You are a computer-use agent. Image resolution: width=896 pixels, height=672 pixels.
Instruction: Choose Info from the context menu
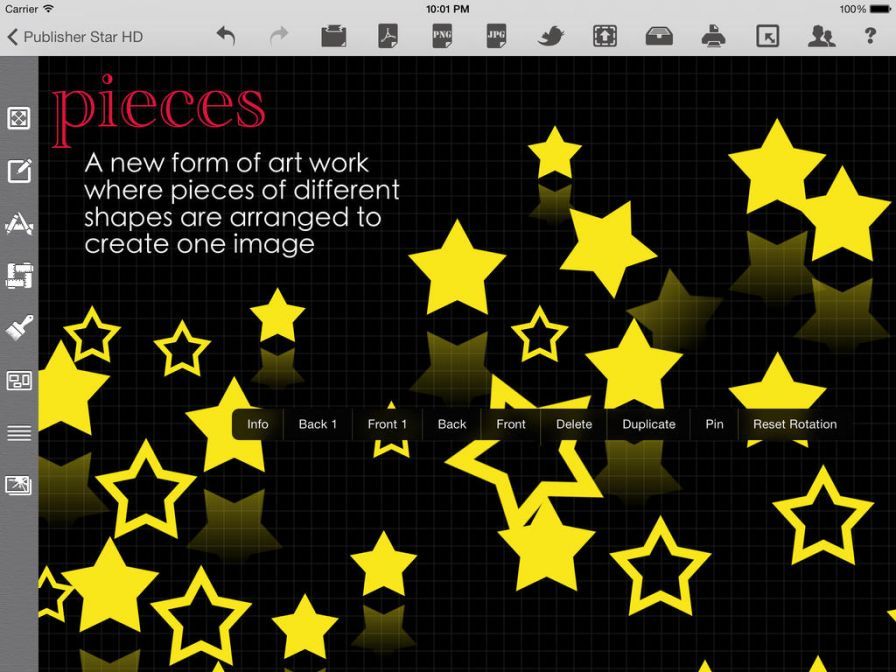[257, 424]
